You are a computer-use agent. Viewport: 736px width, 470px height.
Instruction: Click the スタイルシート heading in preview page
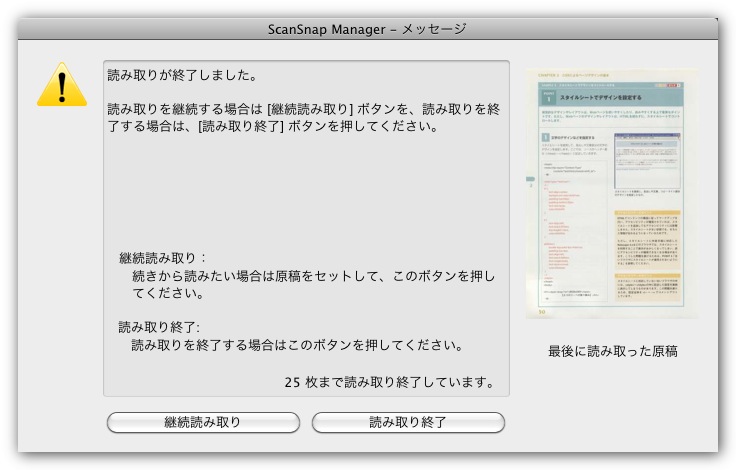click(600, 99)
